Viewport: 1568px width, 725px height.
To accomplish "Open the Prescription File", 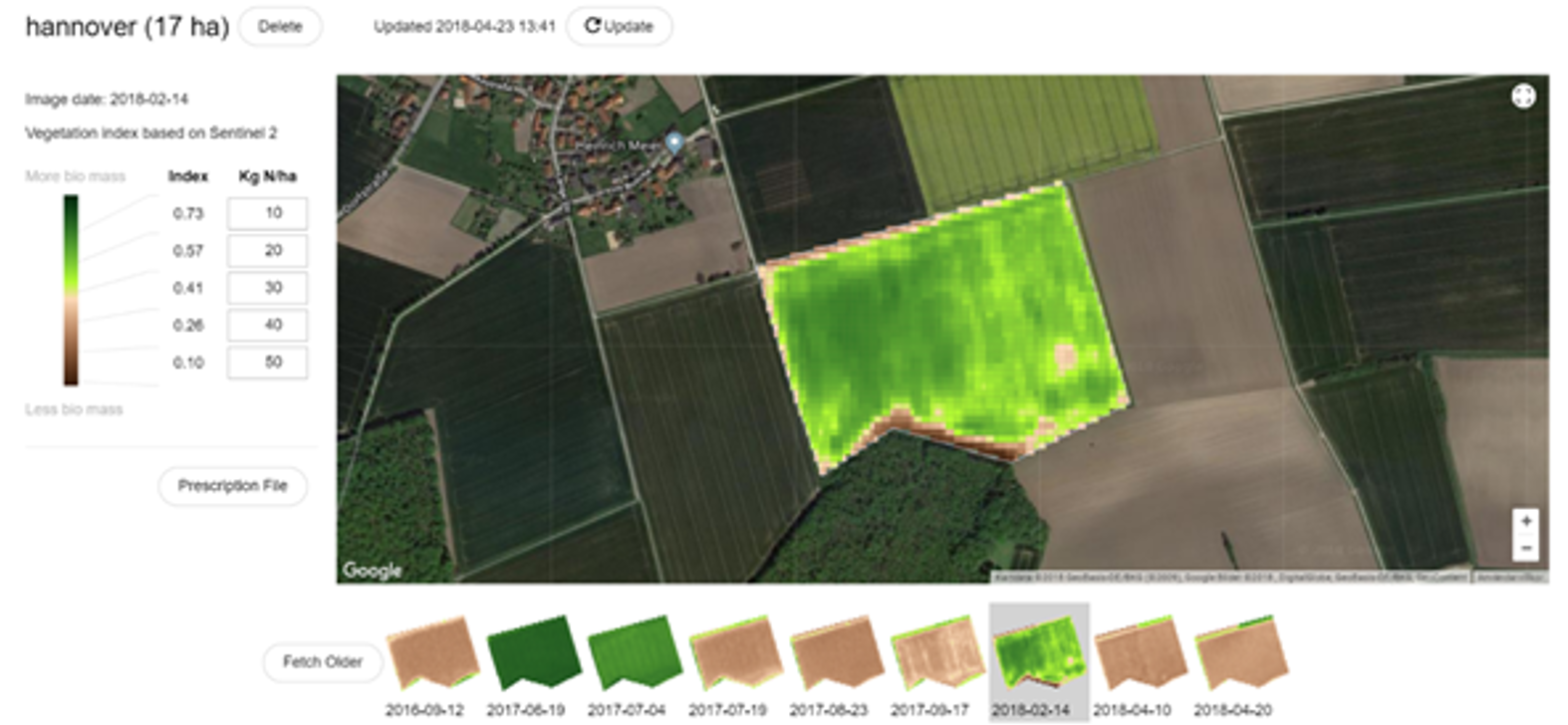I will (x=232, y=486).
